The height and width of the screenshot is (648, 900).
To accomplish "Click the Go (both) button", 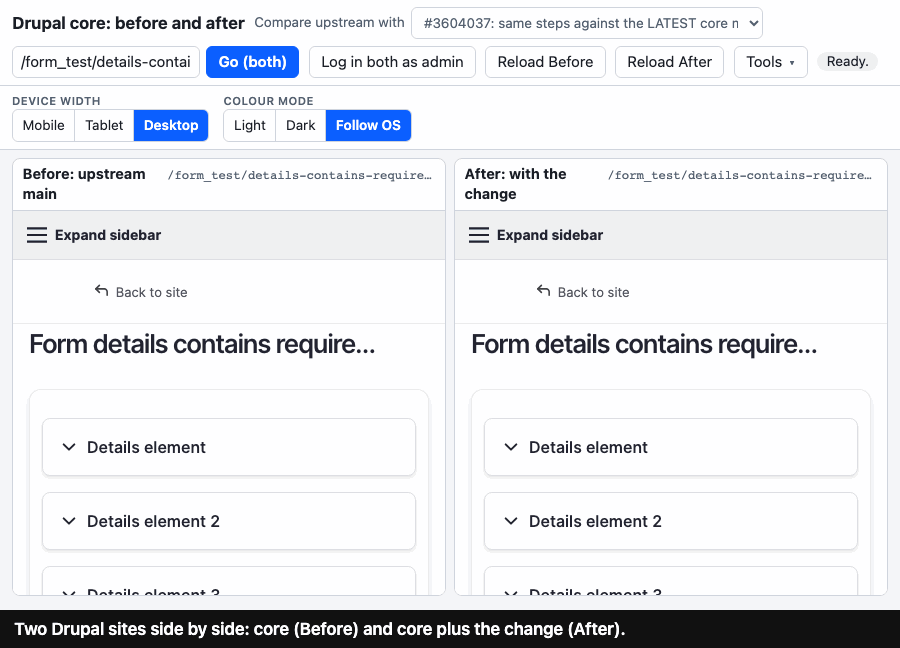I will coord(253,62).
